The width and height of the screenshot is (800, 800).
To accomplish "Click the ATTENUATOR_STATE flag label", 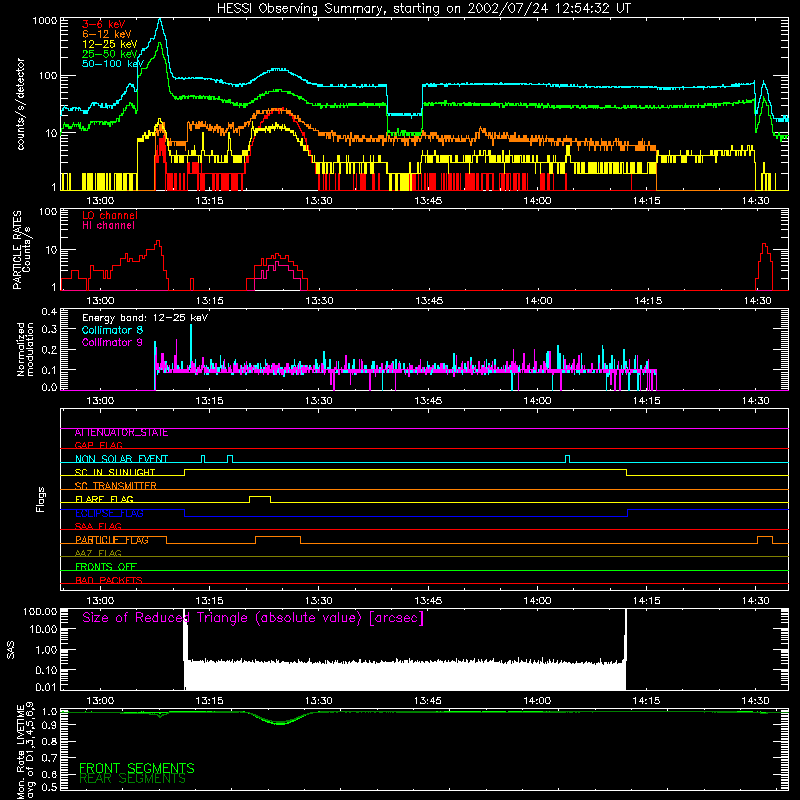I will [x=121, y=433].
